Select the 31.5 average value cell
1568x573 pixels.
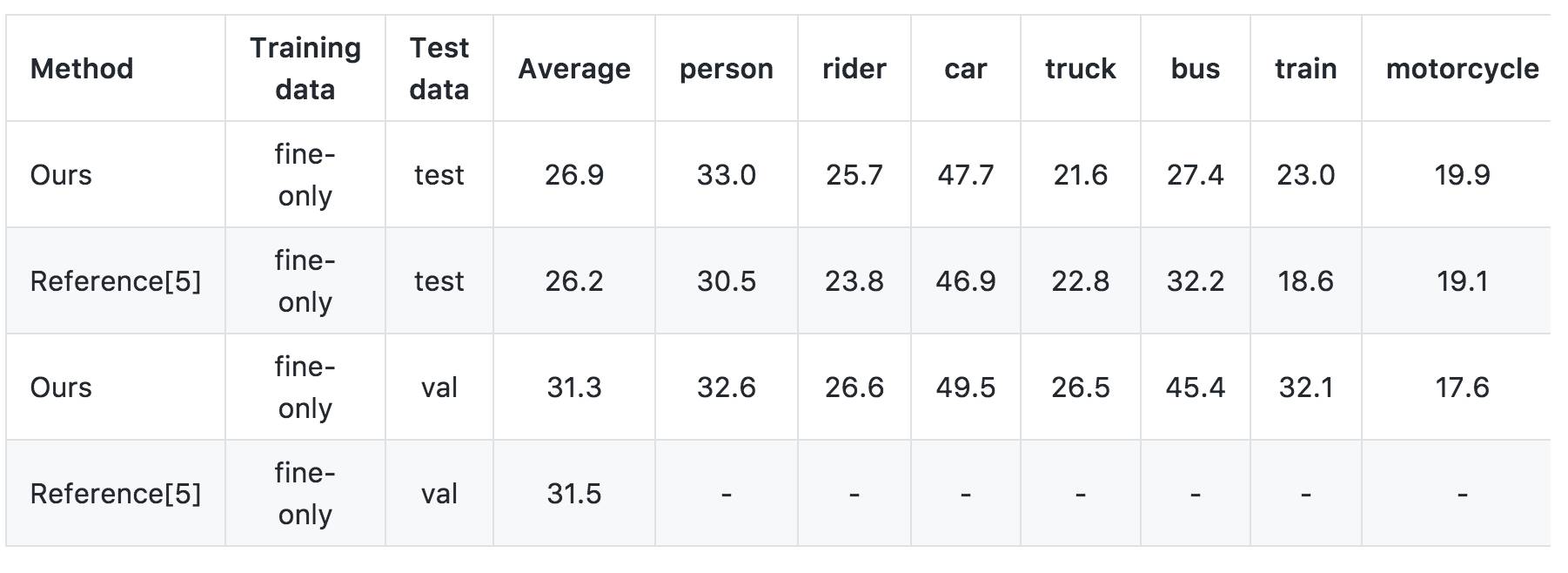coord(573,494)
